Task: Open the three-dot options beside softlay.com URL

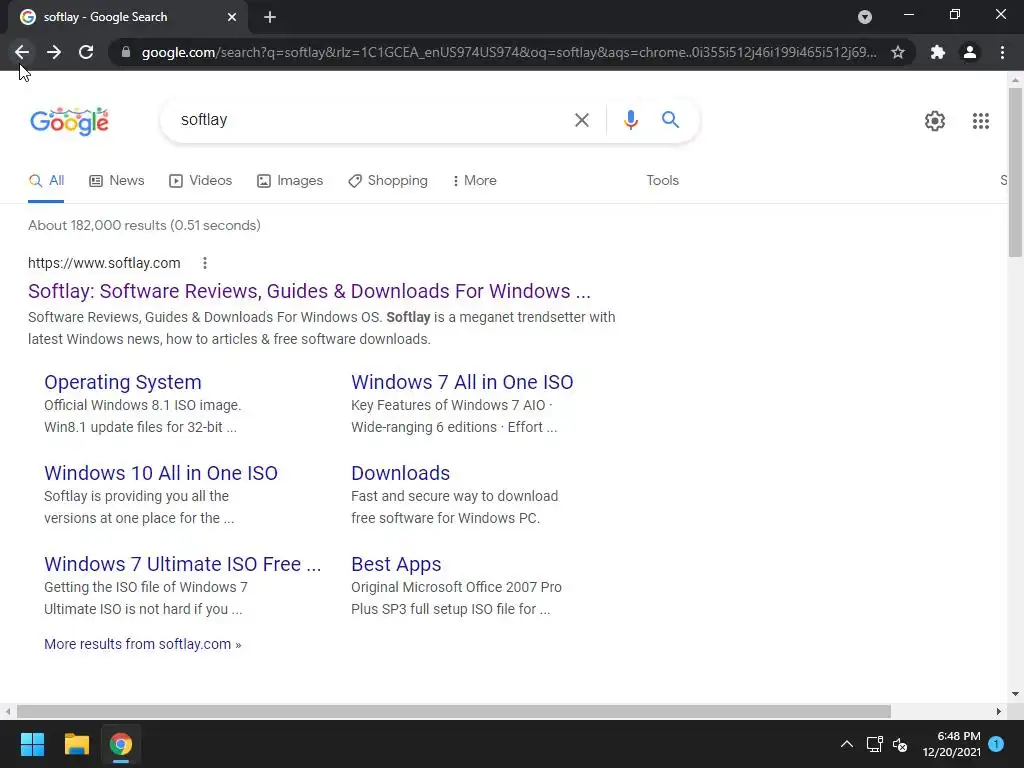Action: [204, 263]
